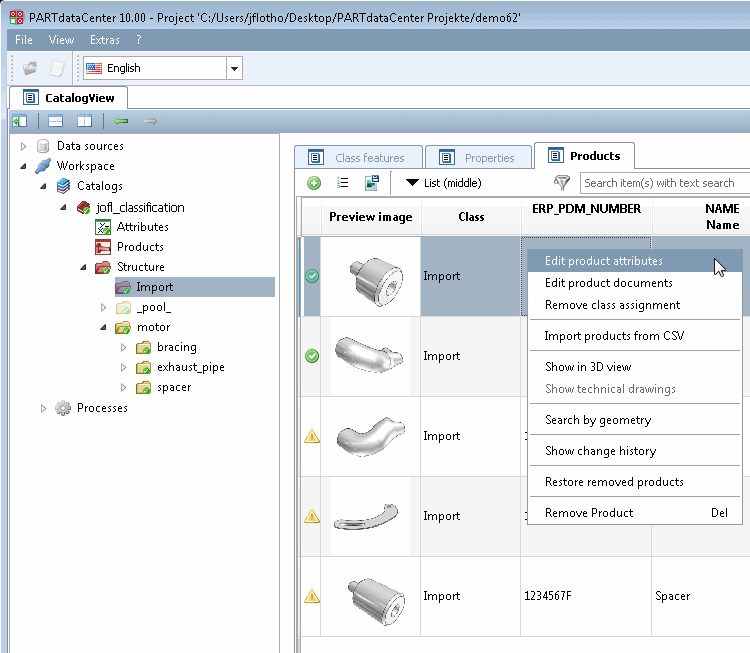This screenshot has width=750, height=653.
Task: Select the Attributes tree item
Action: pos(143,227)
